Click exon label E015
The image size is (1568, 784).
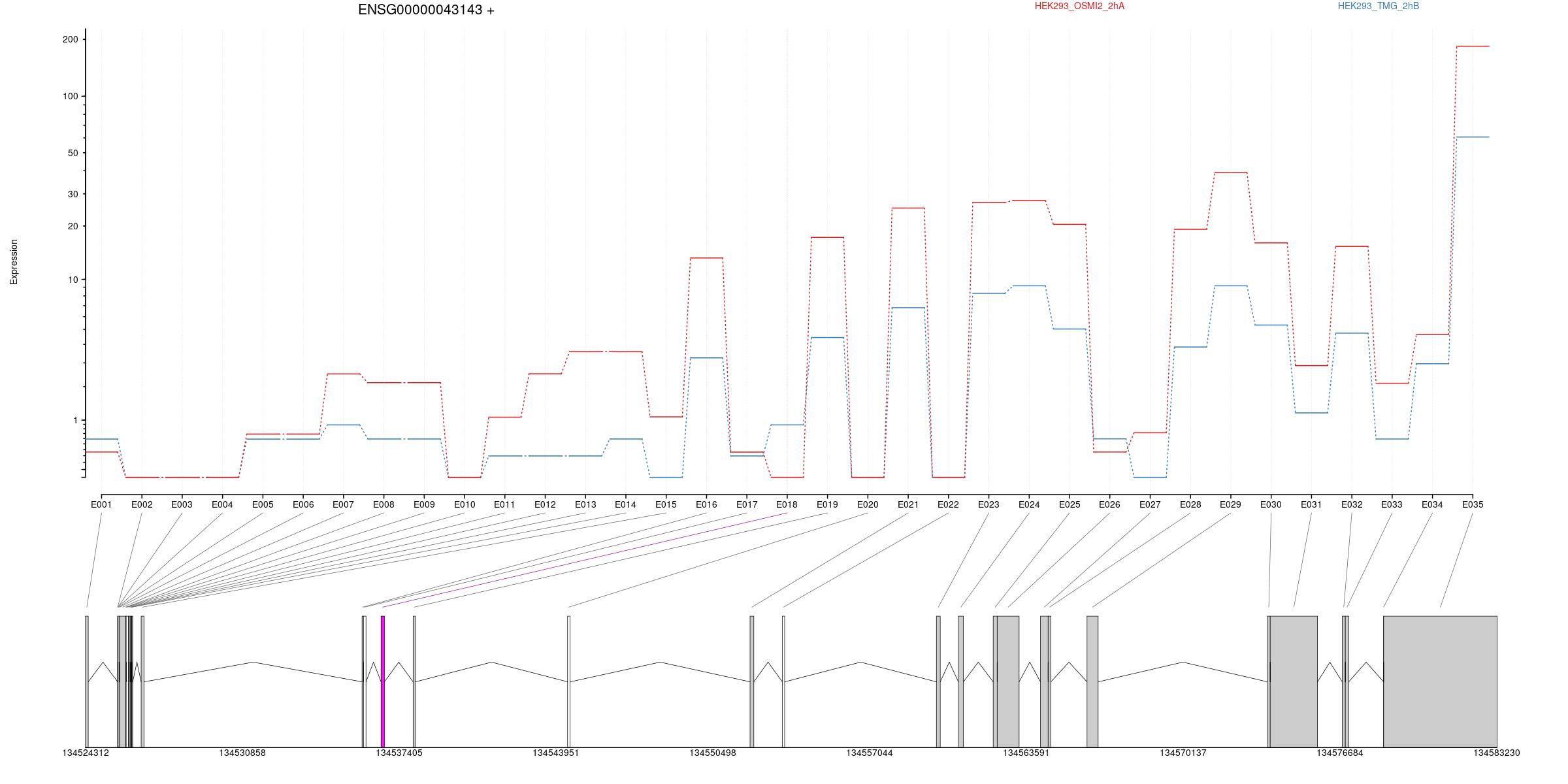click(666, 504)
